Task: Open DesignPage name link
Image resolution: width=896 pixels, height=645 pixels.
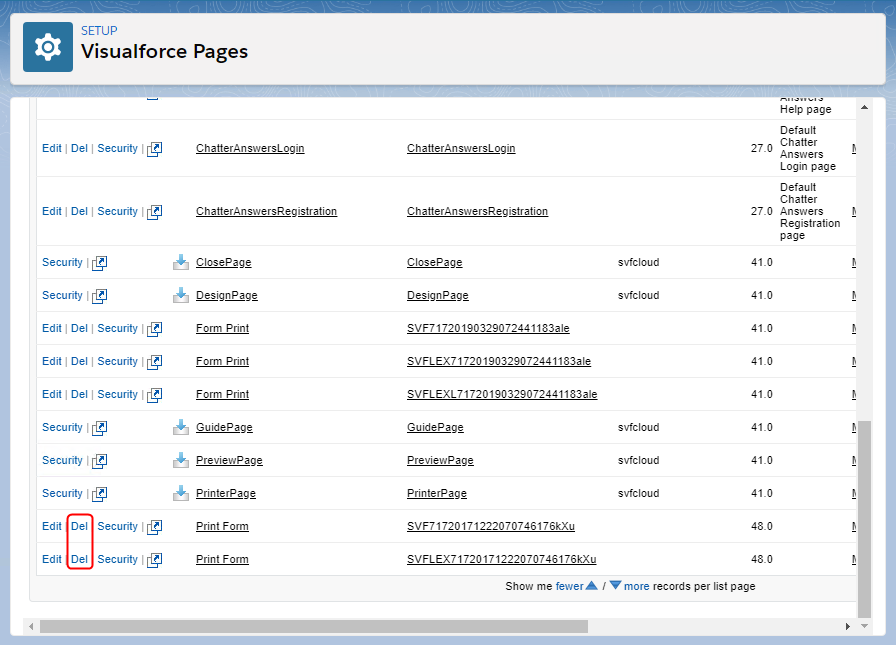Action: pos(438,295)
